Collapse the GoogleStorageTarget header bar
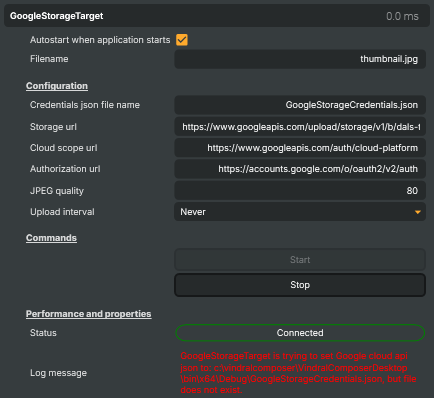434x398 pixels. point(217,16)
